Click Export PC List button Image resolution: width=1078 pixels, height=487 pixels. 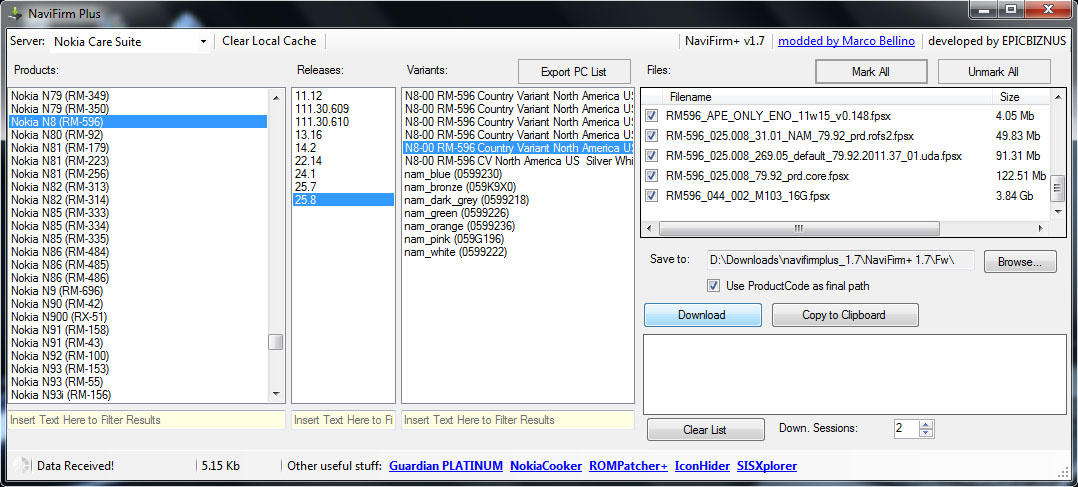(574, 72)
